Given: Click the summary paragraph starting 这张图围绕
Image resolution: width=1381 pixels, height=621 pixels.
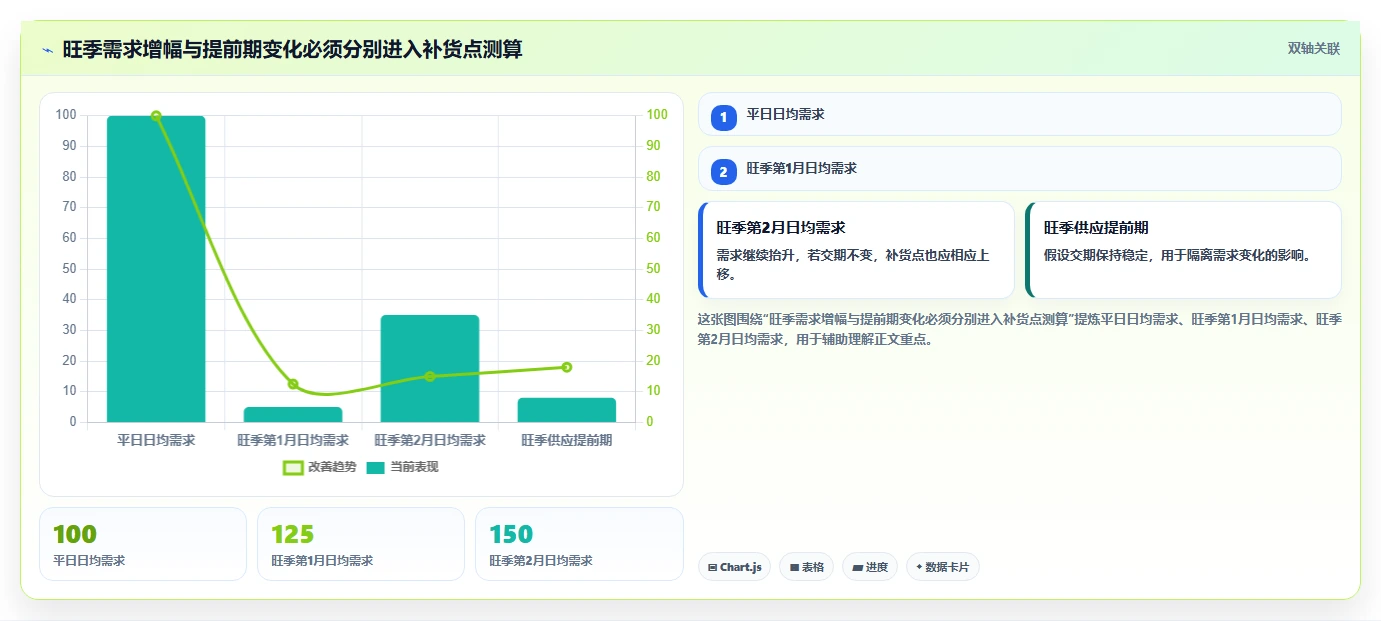Looking at the screenshot, I should 1019,329.
